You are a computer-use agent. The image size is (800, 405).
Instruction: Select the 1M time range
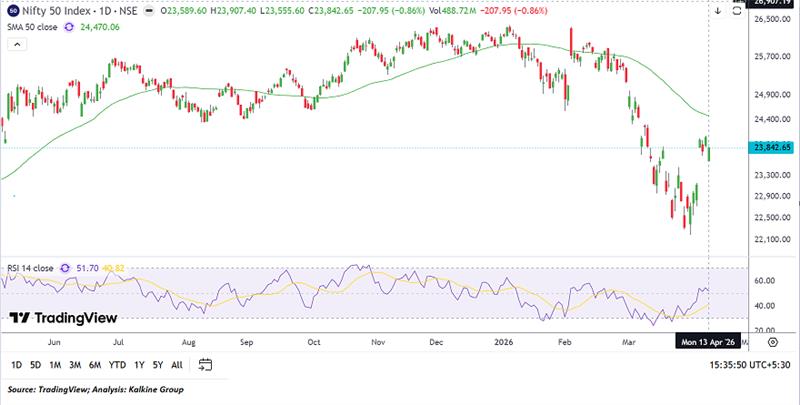coord(55,365)
